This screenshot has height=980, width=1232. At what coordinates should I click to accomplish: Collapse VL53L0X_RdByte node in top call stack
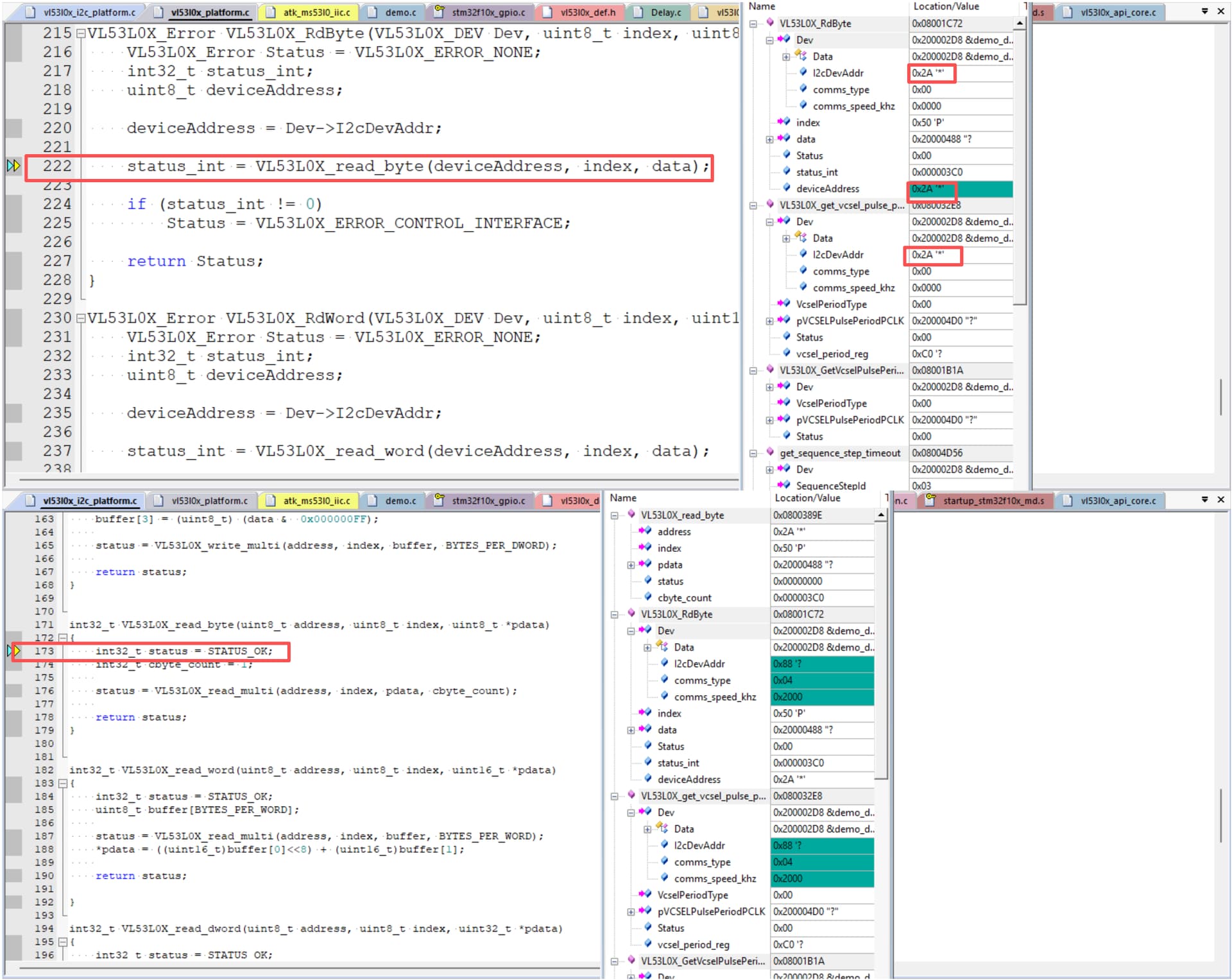pos(753,24)
